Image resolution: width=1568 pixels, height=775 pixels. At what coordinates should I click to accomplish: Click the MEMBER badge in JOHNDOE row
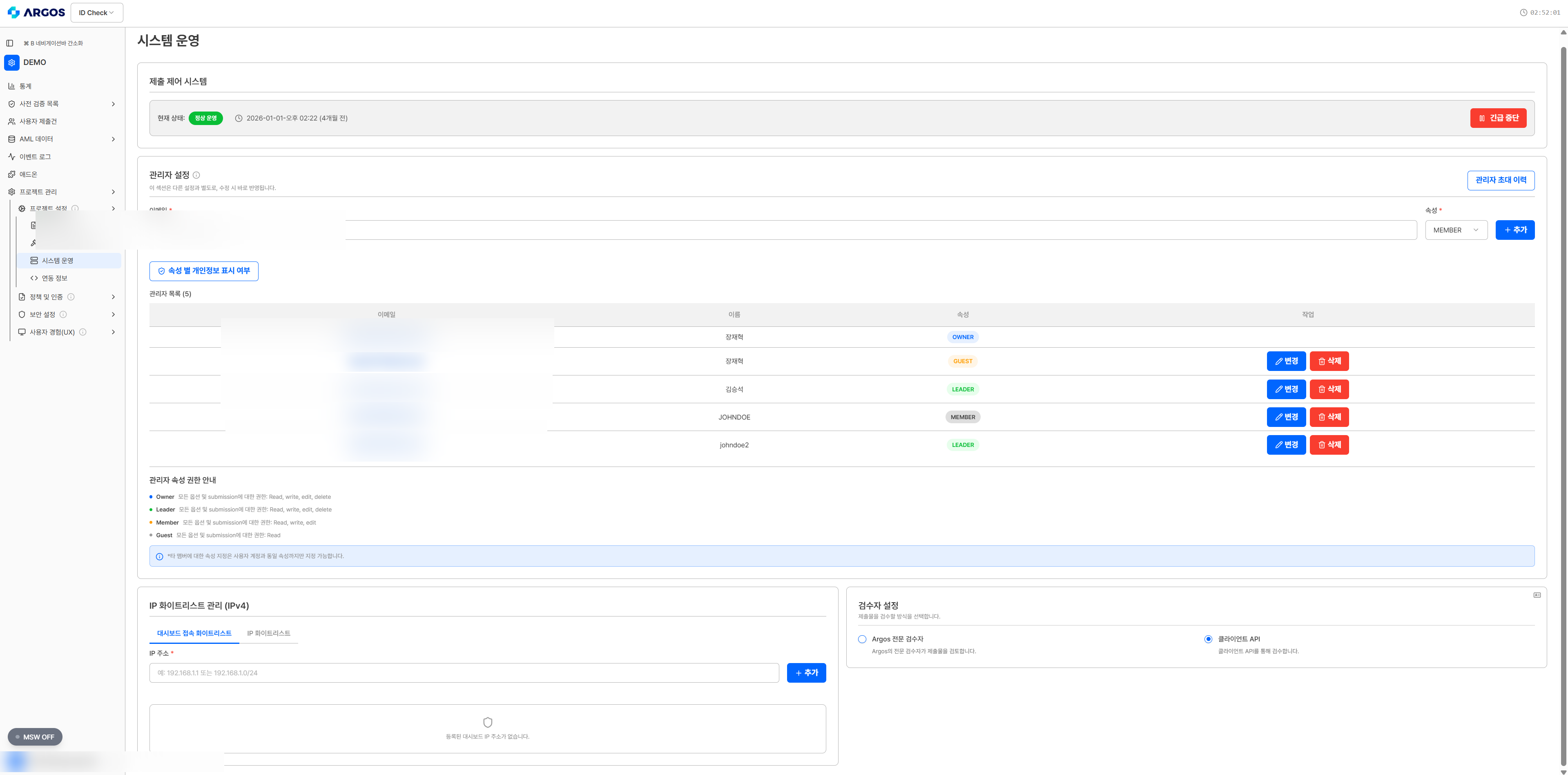coord(962,418)
